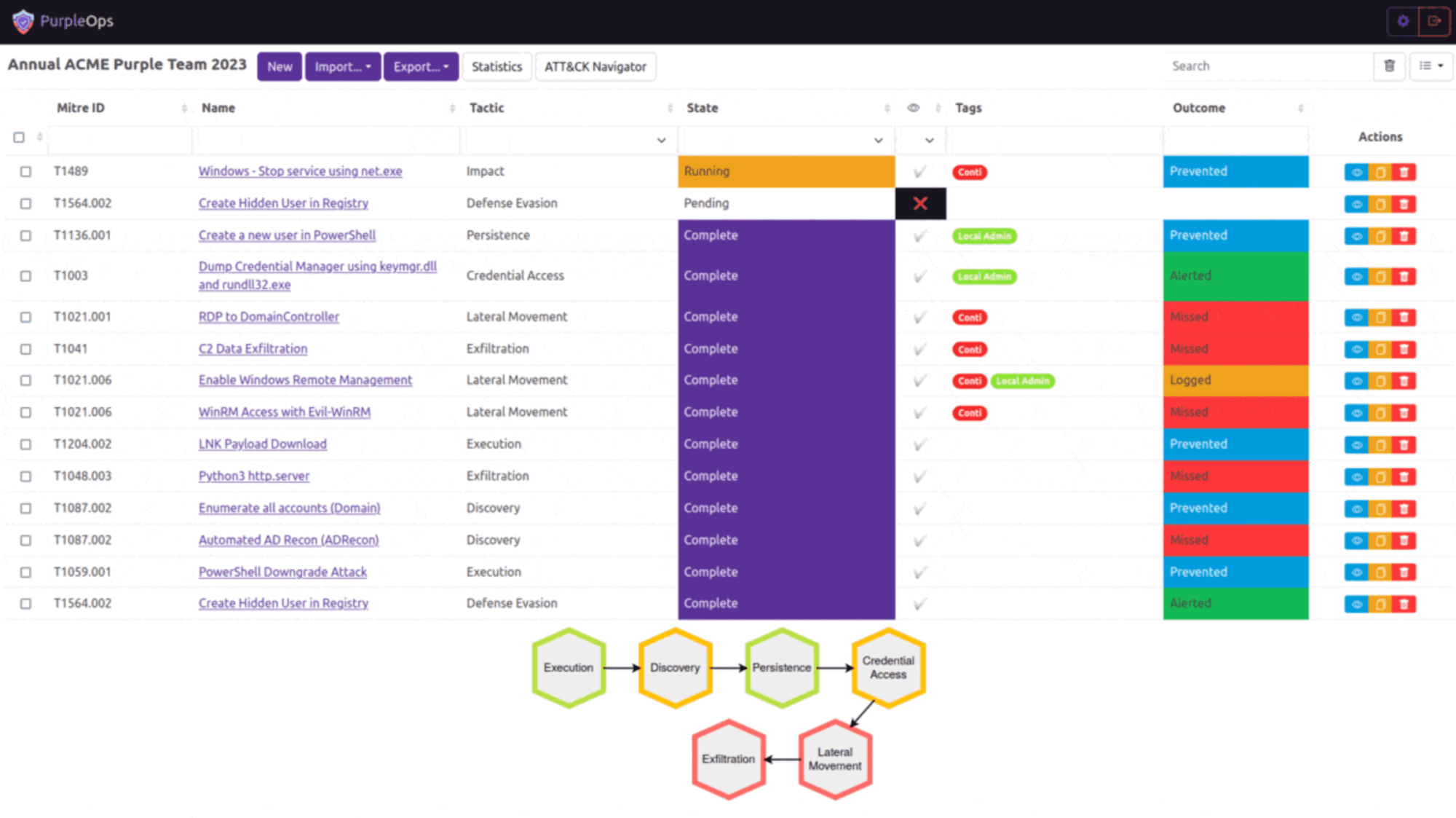
Task: Copy the T1489 test case row
Action: [1380, 173]
